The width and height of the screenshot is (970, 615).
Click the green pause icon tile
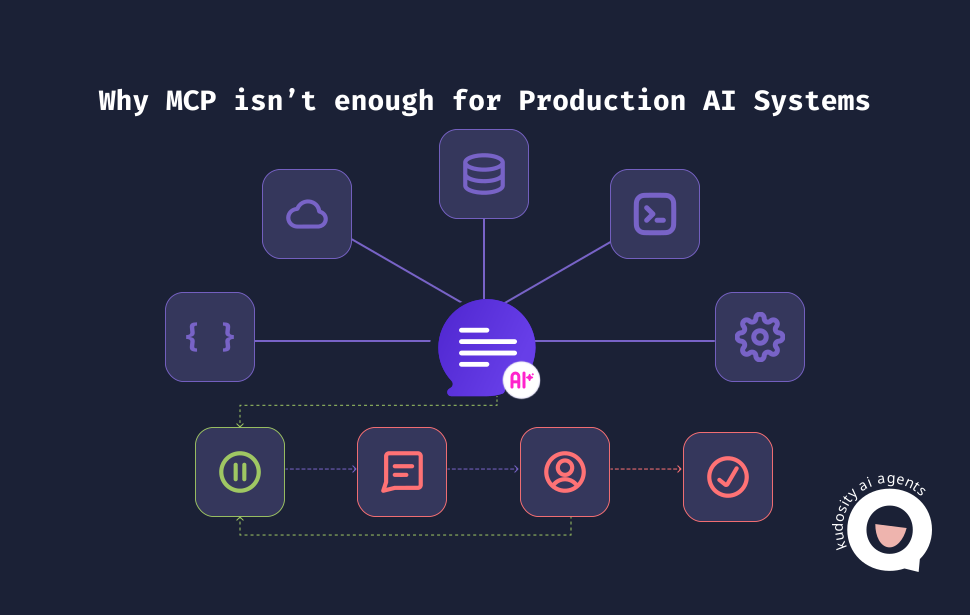(240, 472)
